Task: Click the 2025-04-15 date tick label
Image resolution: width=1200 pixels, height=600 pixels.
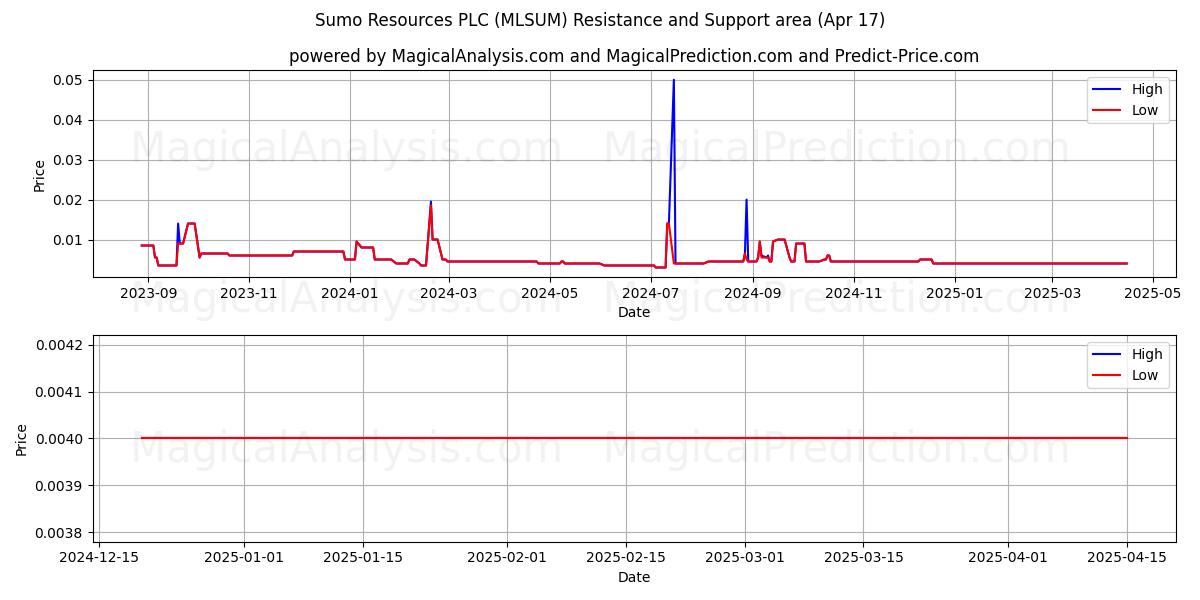Action: pos(1127,558)
